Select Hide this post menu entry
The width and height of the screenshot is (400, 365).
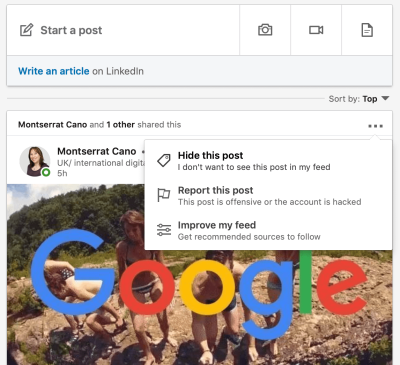pyautogui.click(x=268, y=161)
